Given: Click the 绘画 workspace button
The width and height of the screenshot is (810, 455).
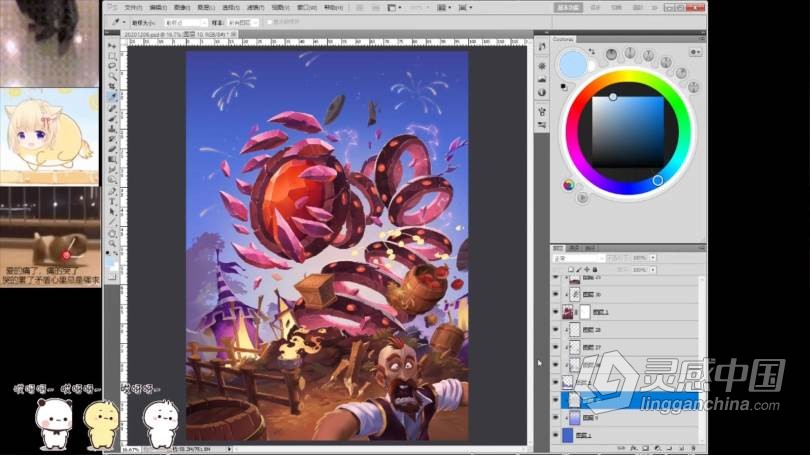Looking at the screenshot, I should pyautogui.click(x=616, y=8).
